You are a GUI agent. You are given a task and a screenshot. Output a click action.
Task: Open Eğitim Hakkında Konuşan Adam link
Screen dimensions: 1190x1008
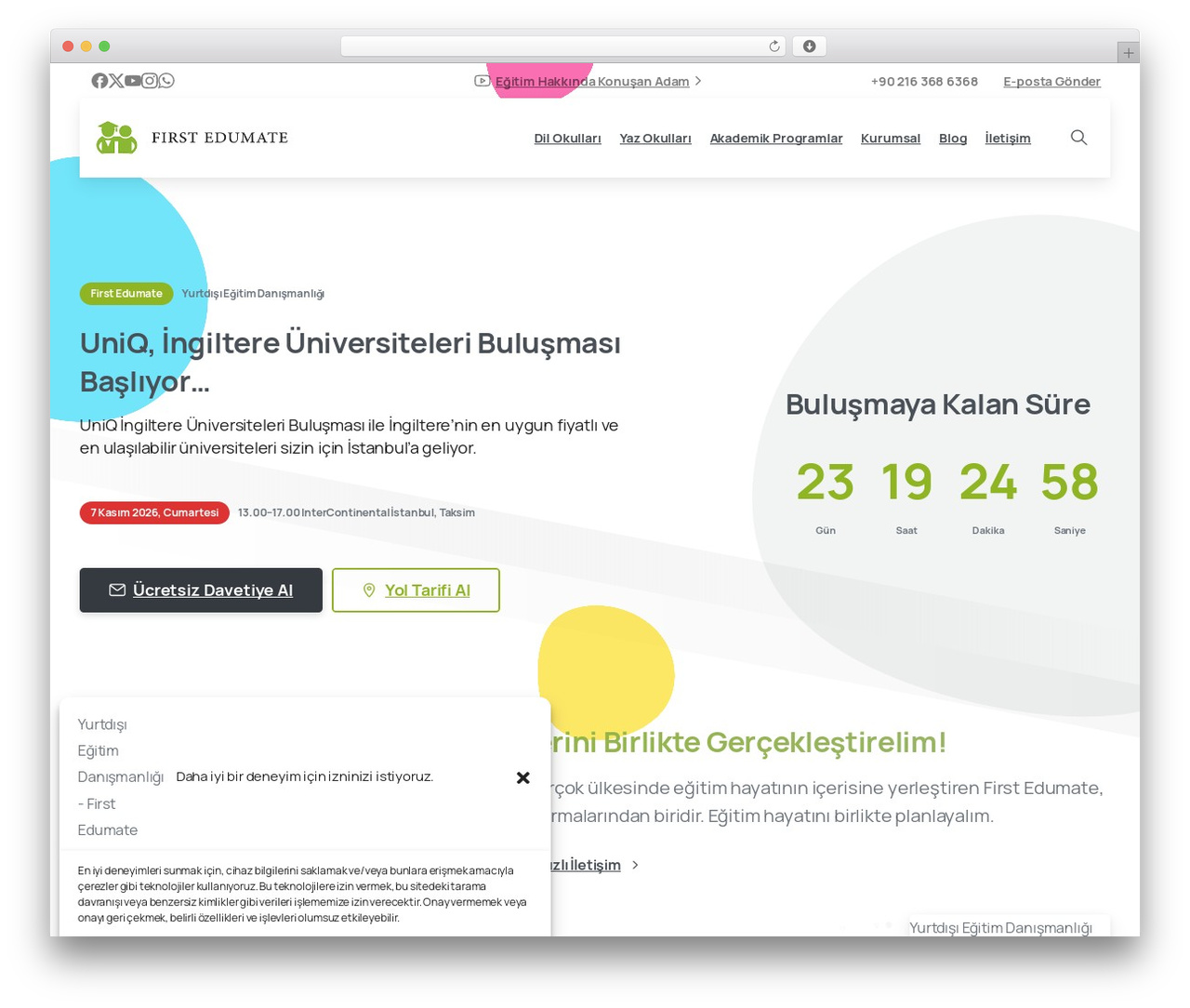click(592, 82)
